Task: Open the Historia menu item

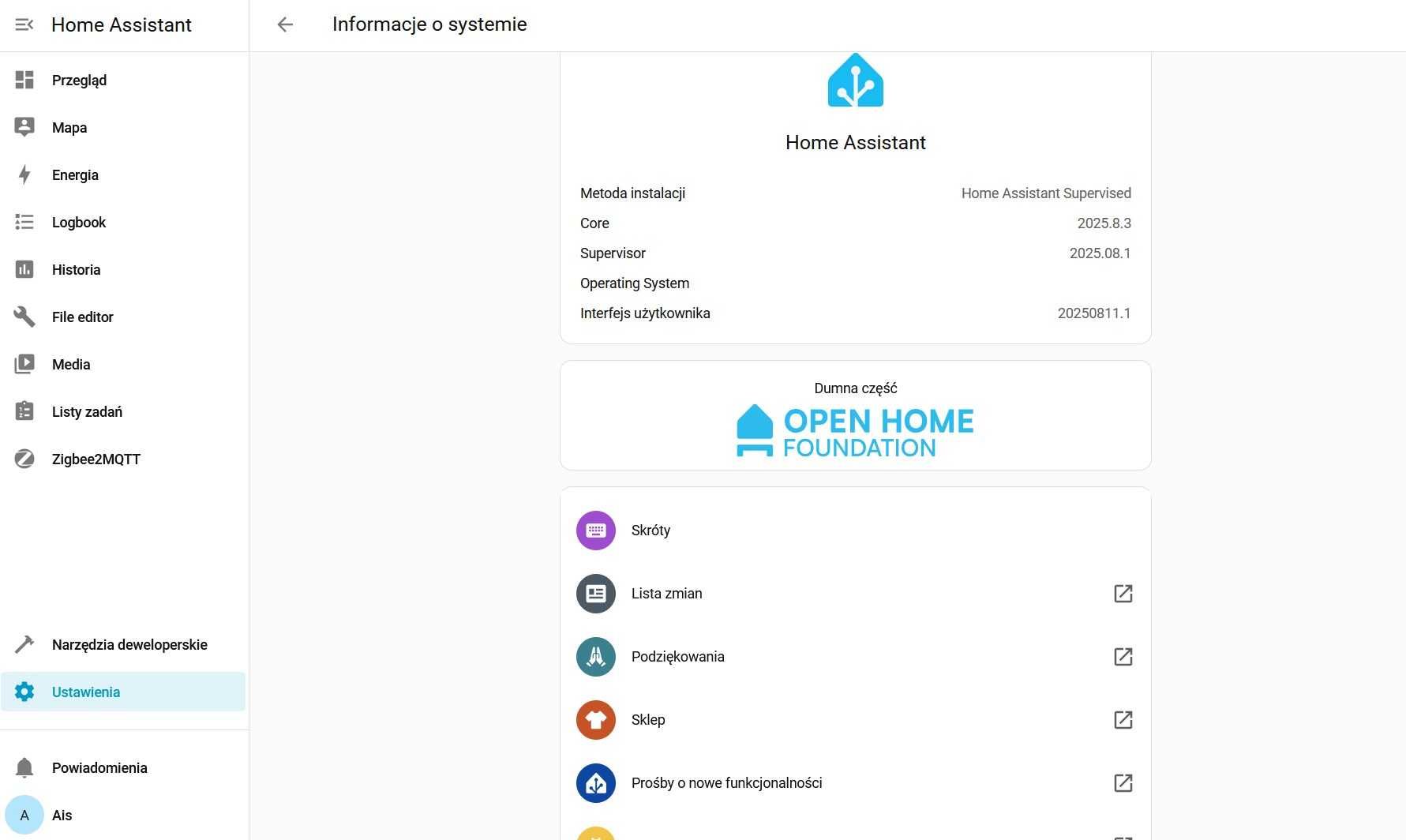Action: tap(123, 269)
